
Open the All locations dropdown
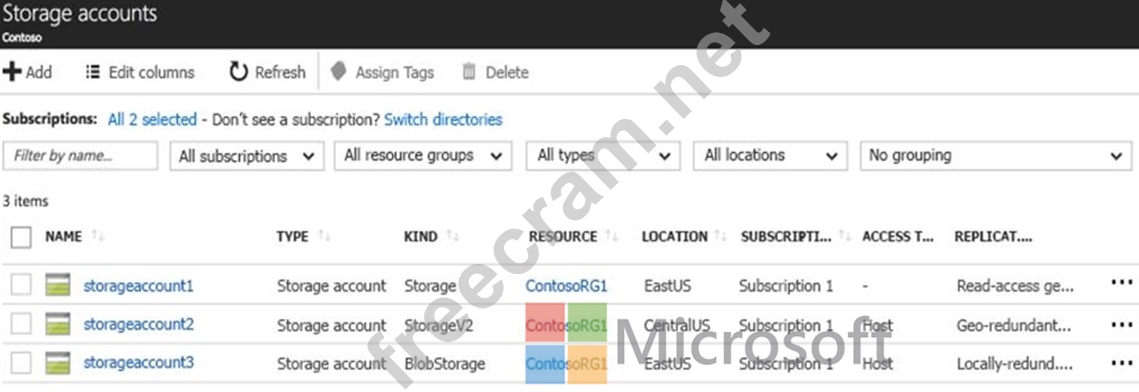point(770,156)
